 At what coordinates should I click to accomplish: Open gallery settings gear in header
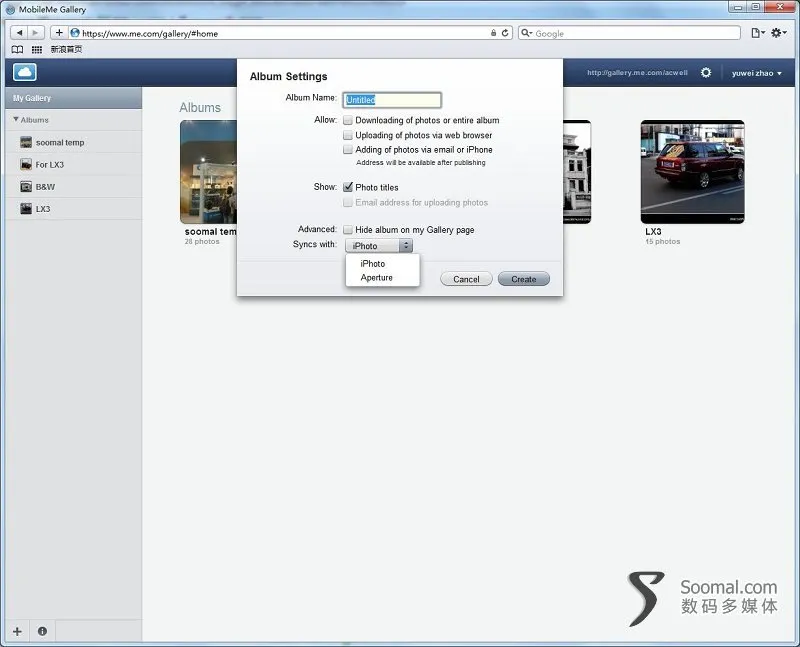(x=706, y=72)
